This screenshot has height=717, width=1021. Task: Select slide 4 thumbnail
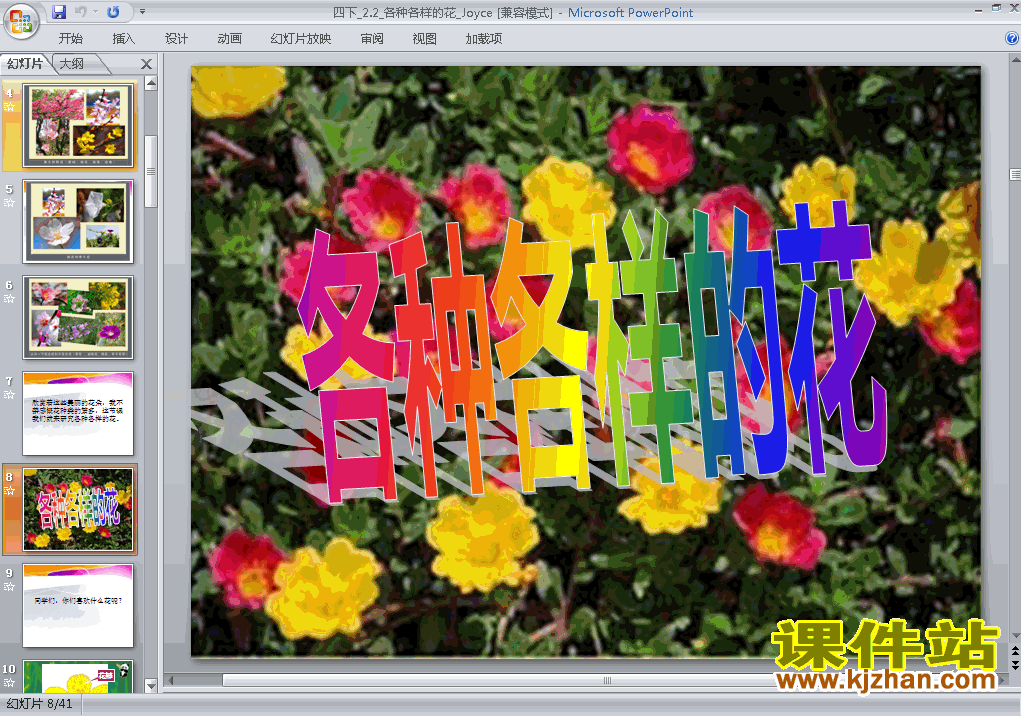tap(78, 125)
